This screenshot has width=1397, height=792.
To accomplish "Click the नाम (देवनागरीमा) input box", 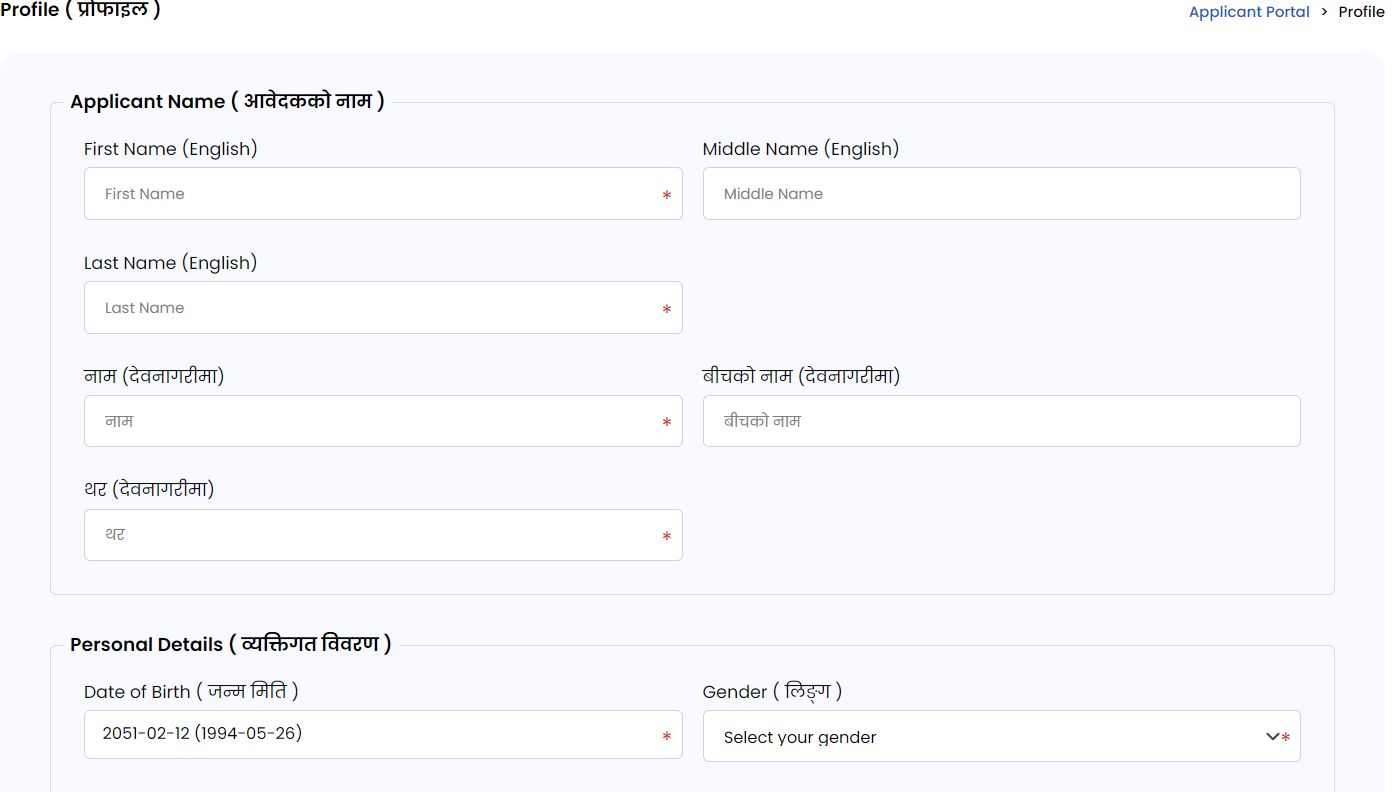I will pos(370,421).
